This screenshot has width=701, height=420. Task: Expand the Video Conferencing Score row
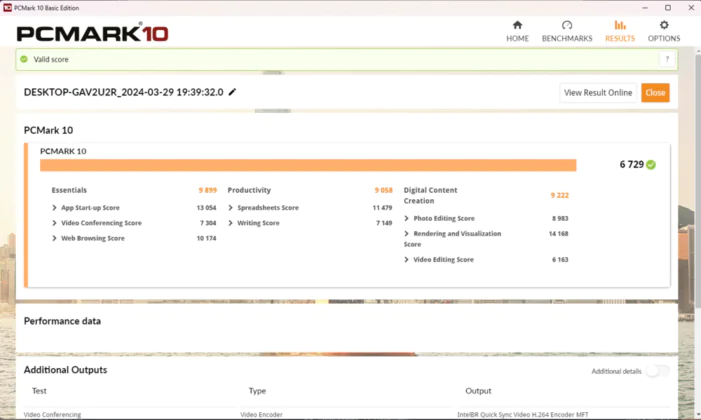click(x=54, y=223)
